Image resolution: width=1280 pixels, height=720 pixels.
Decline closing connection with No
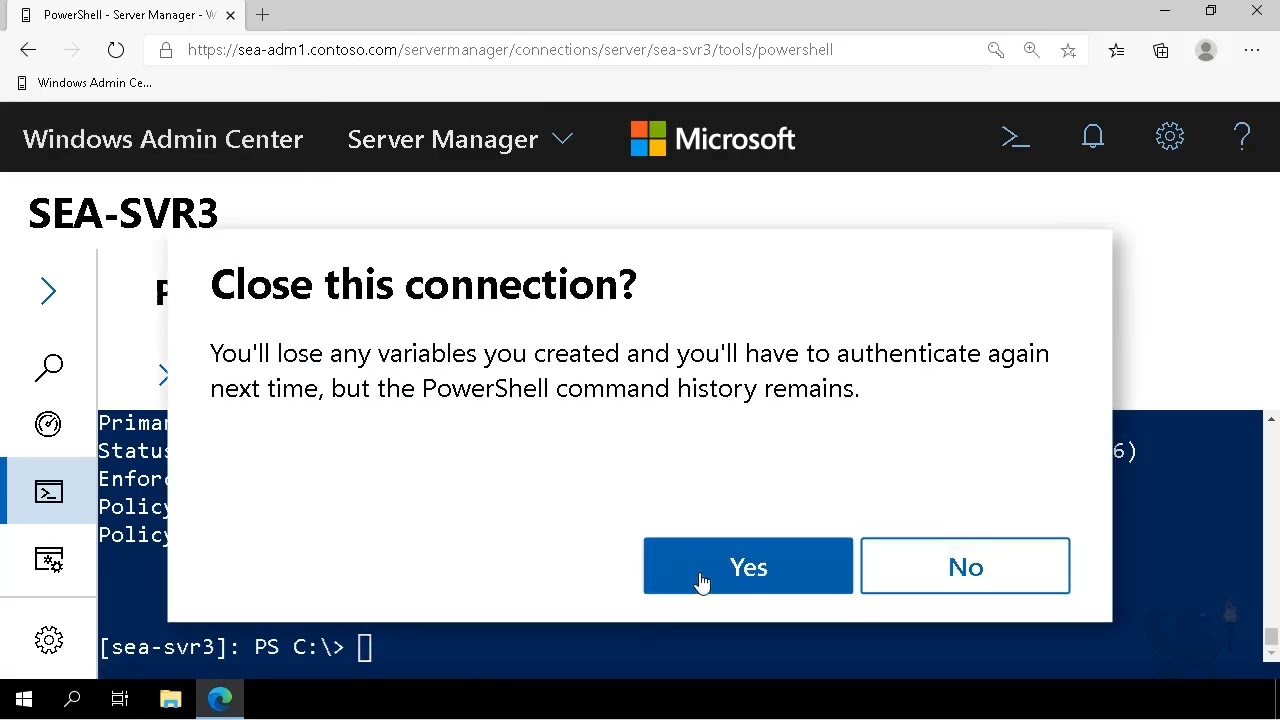[x=965, y=566]
